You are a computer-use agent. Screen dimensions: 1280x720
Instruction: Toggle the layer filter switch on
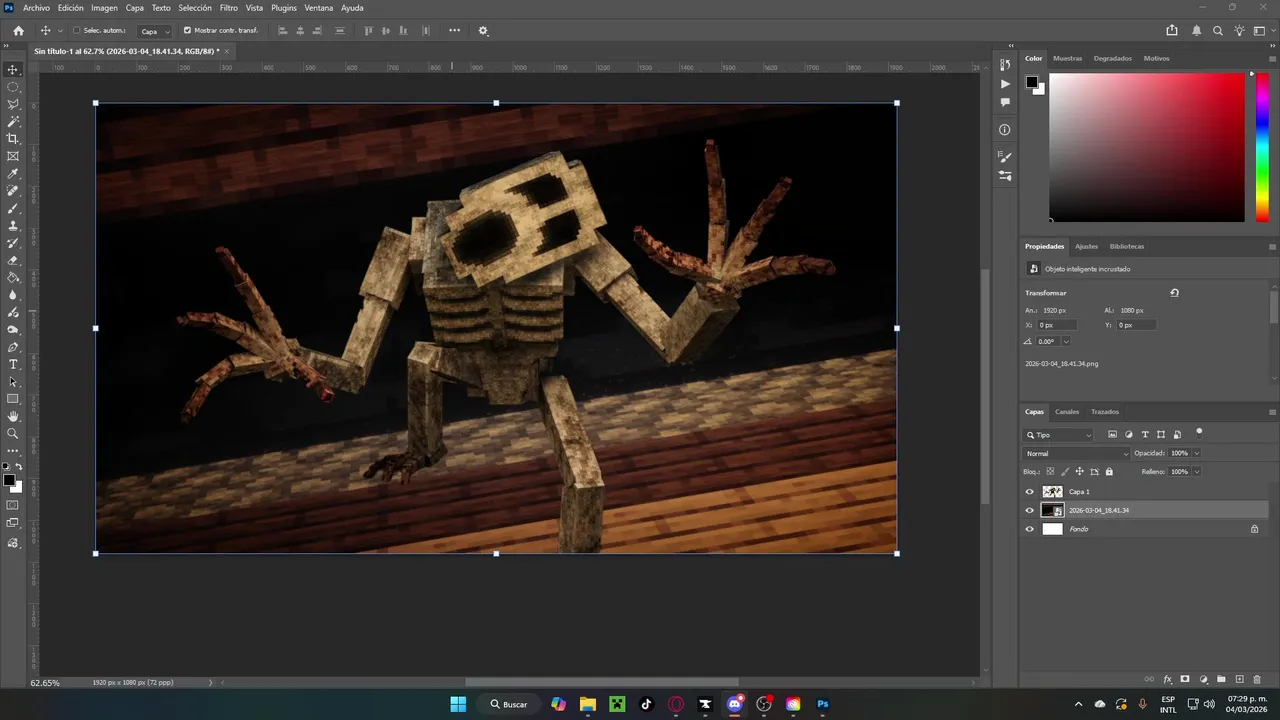[x=1199, y=433]
